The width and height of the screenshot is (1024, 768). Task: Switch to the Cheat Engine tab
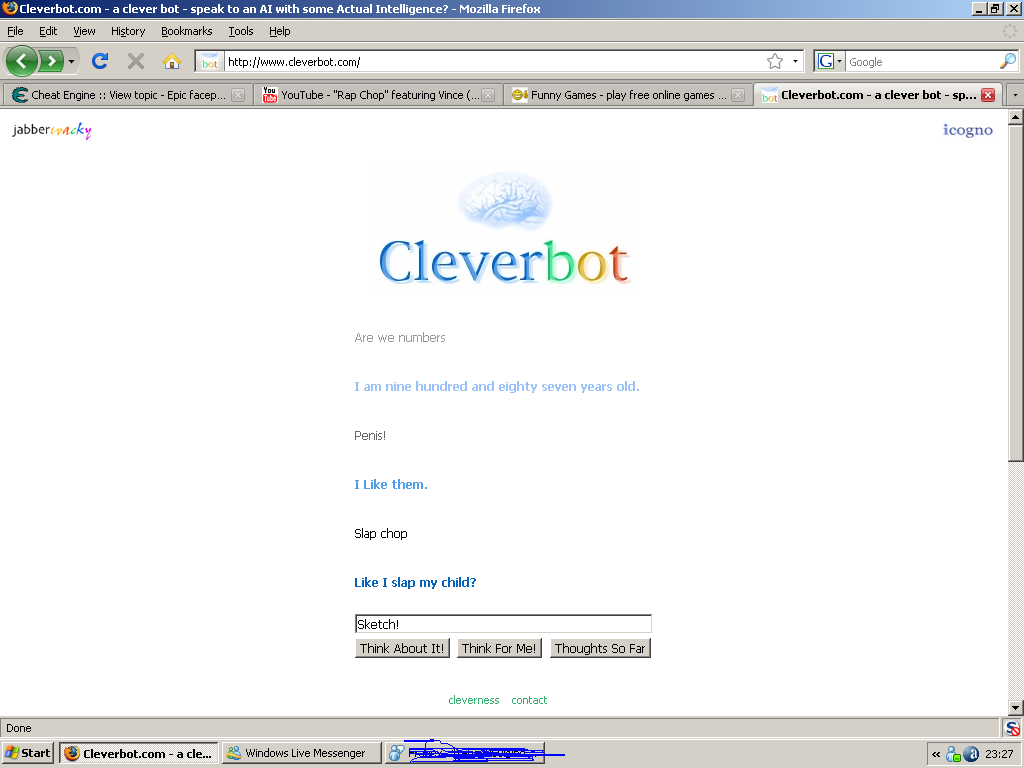coord(127,95)
